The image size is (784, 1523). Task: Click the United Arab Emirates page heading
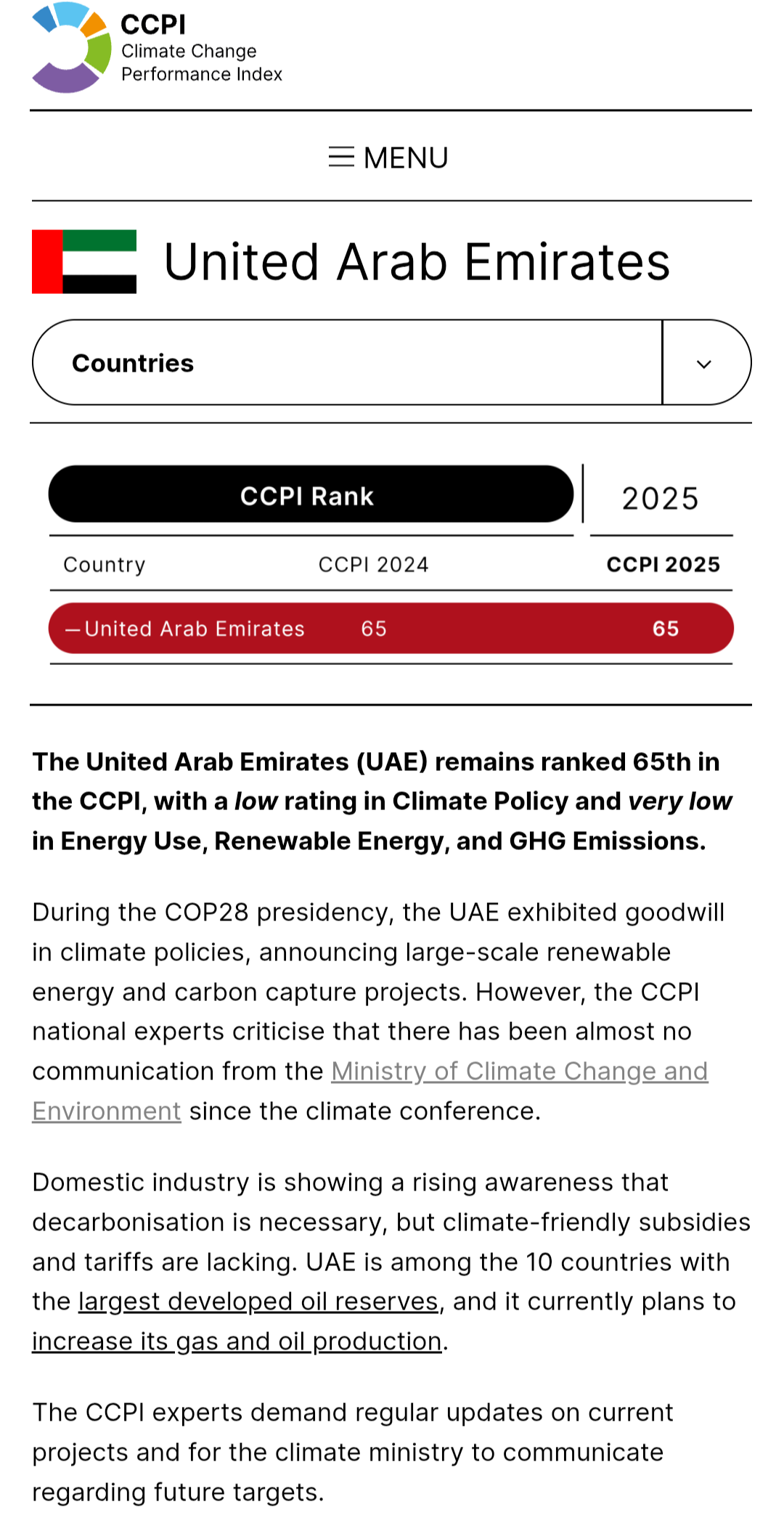click(417, 262)
